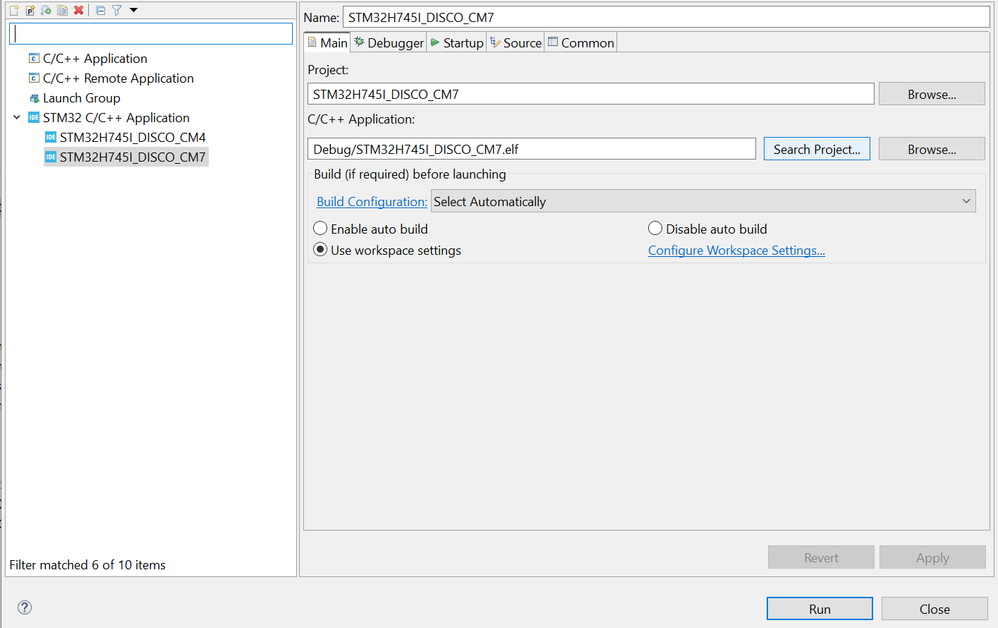Select the STM32H745I_DISCO_CM7 configuration

click(x=132, y=157)
